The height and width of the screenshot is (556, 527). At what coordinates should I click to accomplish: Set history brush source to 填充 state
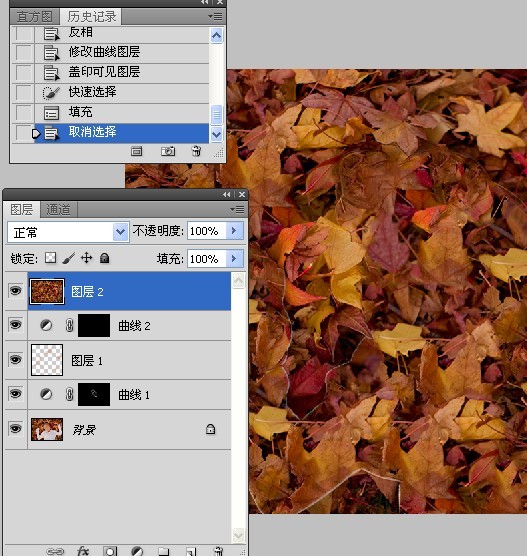tap(23, 112)
